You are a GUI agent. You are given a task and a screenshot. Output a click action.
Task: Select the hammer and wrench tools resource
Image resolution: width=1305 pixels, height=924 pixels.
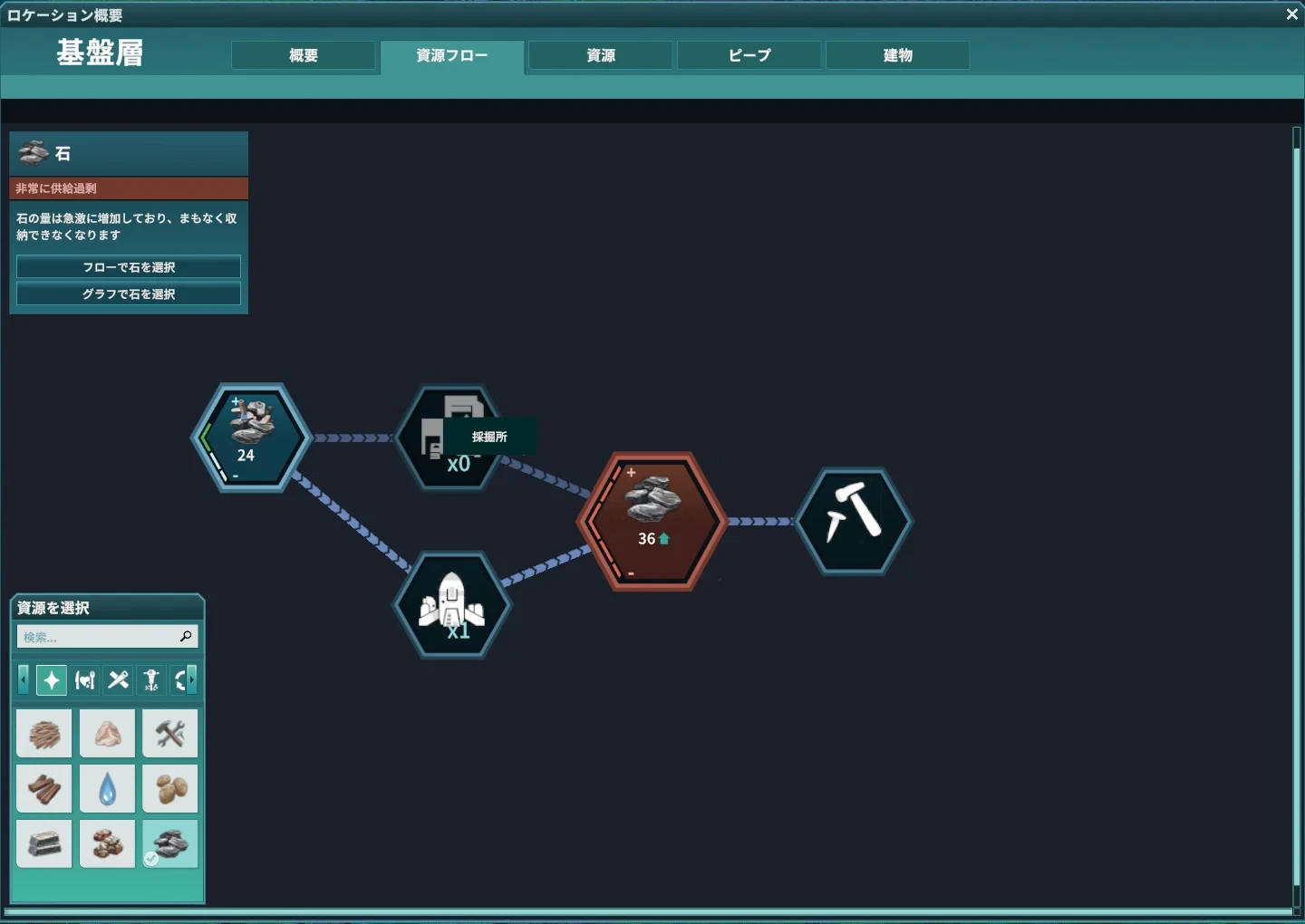click(x=170, y=734)
